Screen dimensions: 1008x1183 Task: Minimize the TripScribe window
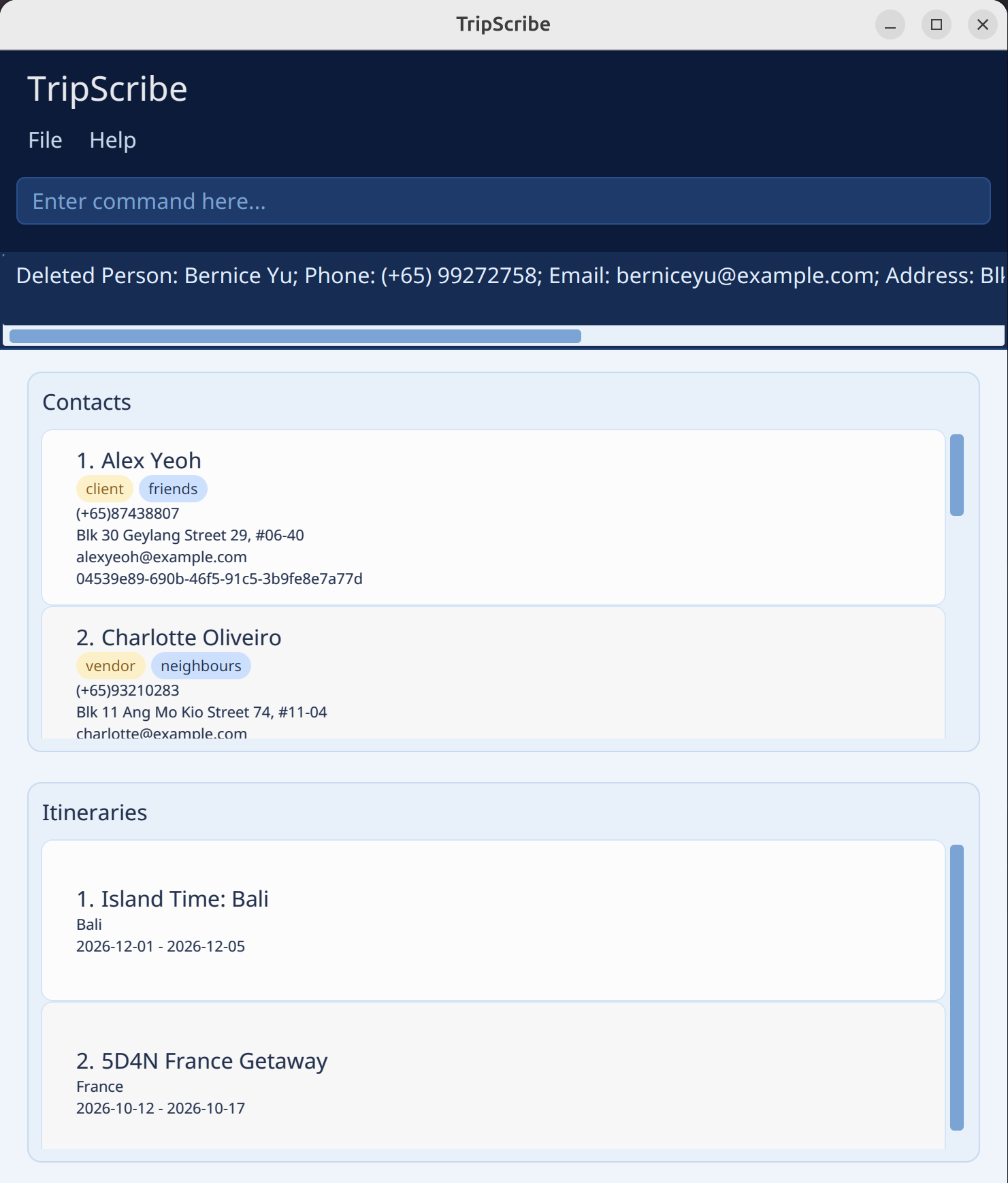(890, 25)
